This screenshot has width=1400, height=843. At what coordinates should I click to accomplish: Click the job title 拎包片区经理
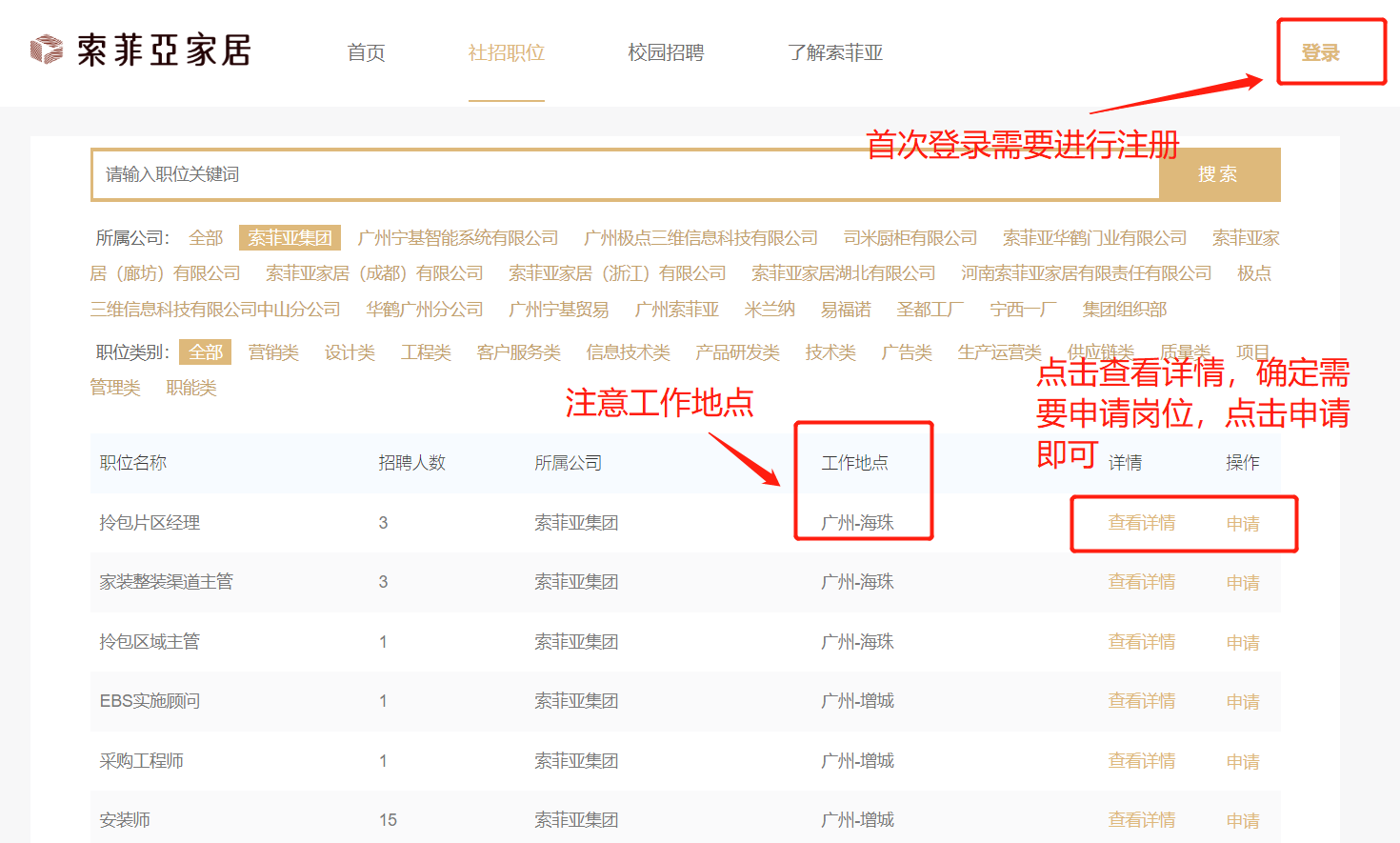click(x=150, y=523)
